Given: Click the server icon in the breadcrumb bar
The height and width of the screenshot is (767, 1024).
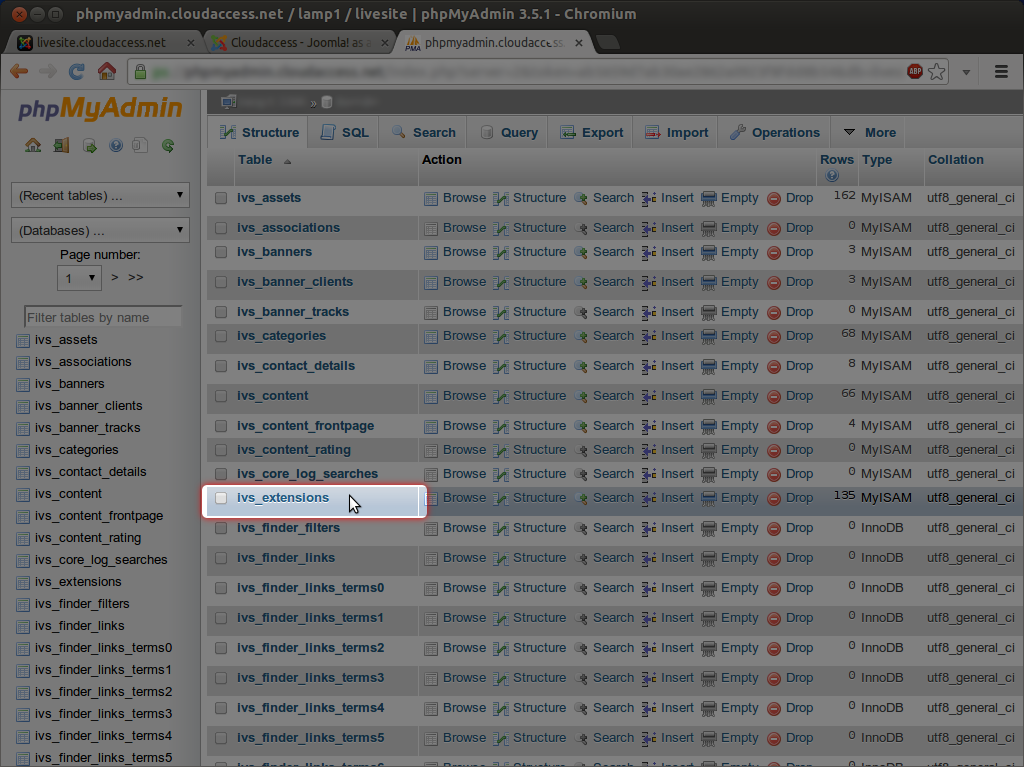Looking at the screenshot, I should tap(229, 102).
